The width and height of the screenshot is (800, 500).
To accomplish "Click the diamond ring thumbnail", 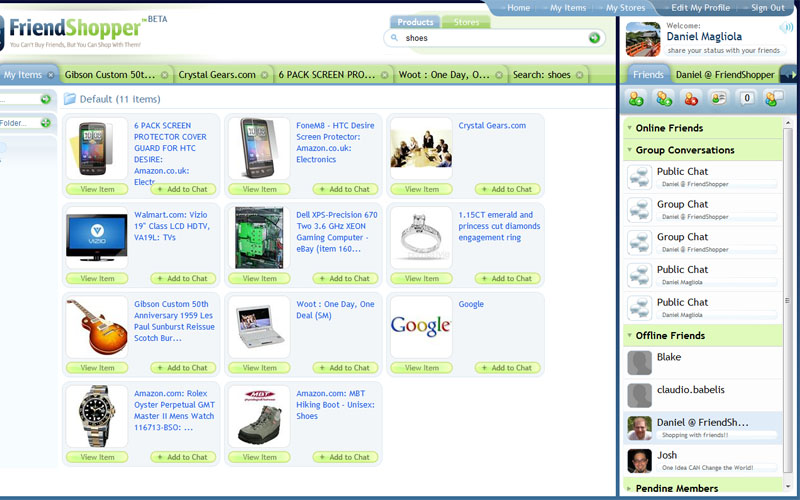I will [x=421, y=237].
